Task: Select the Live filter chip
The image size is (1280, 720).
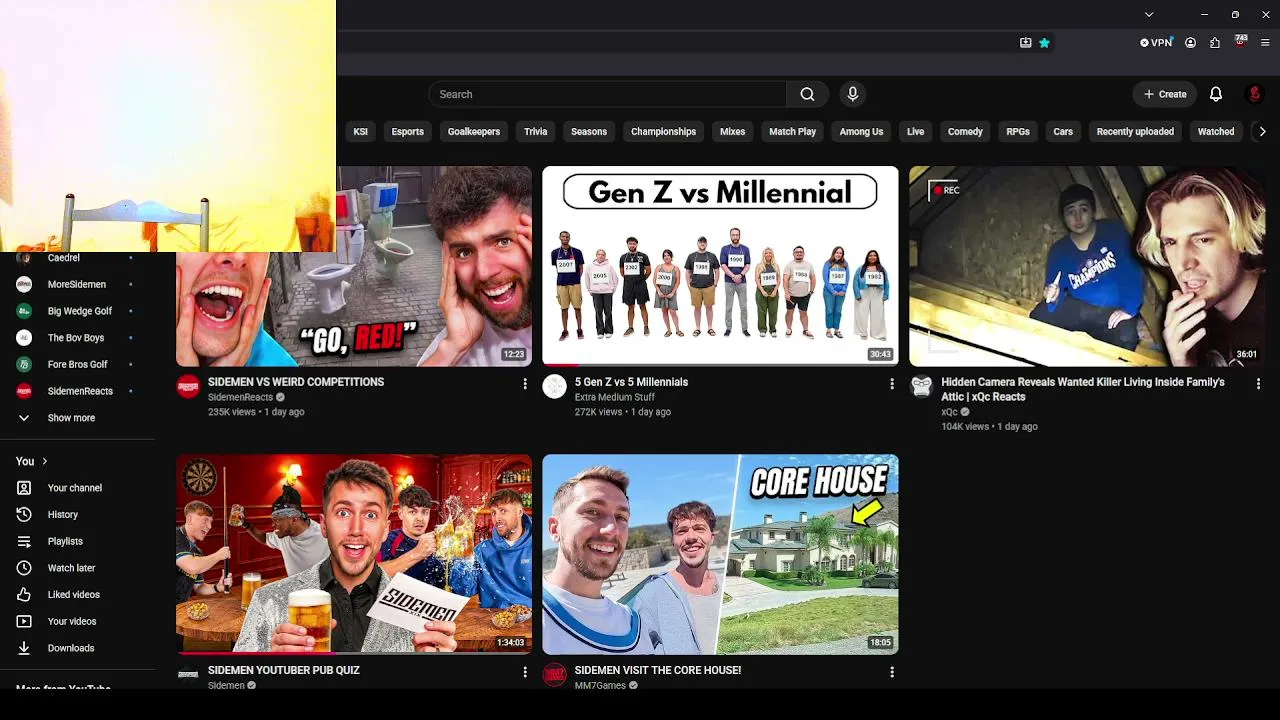Action: click(915, 131)
